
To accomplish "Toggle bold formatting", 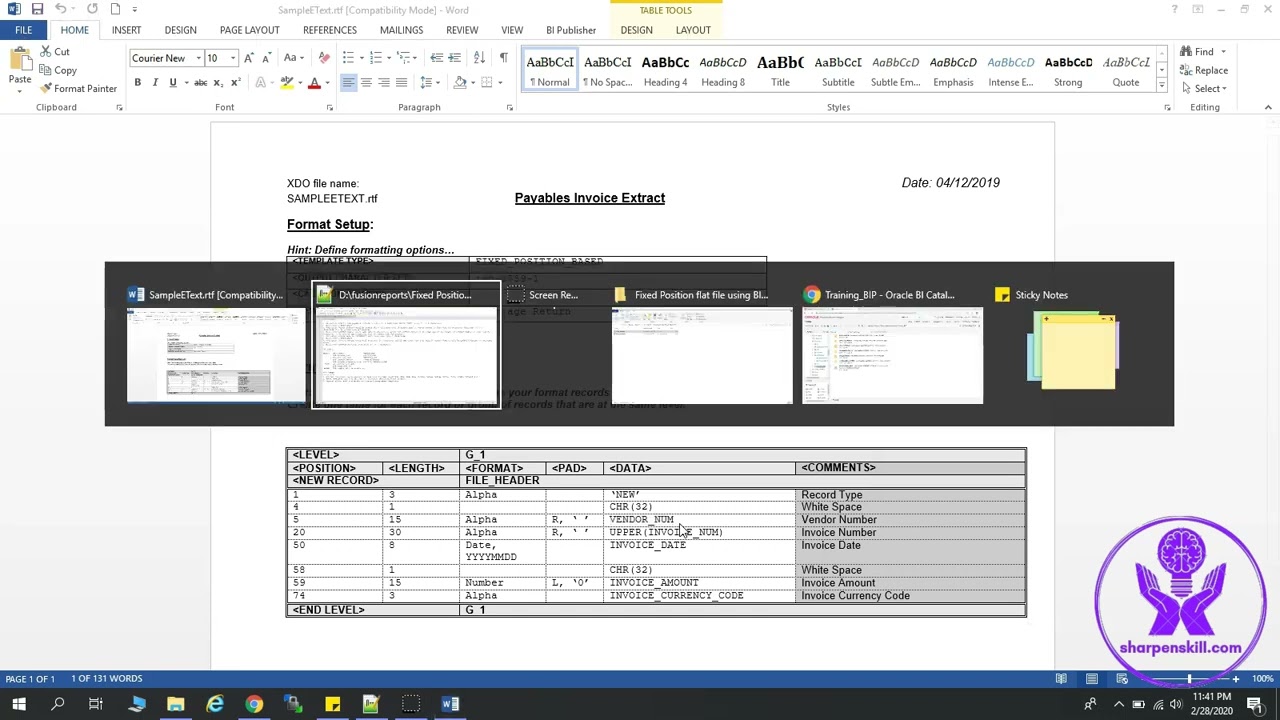I will pos(137,82).
